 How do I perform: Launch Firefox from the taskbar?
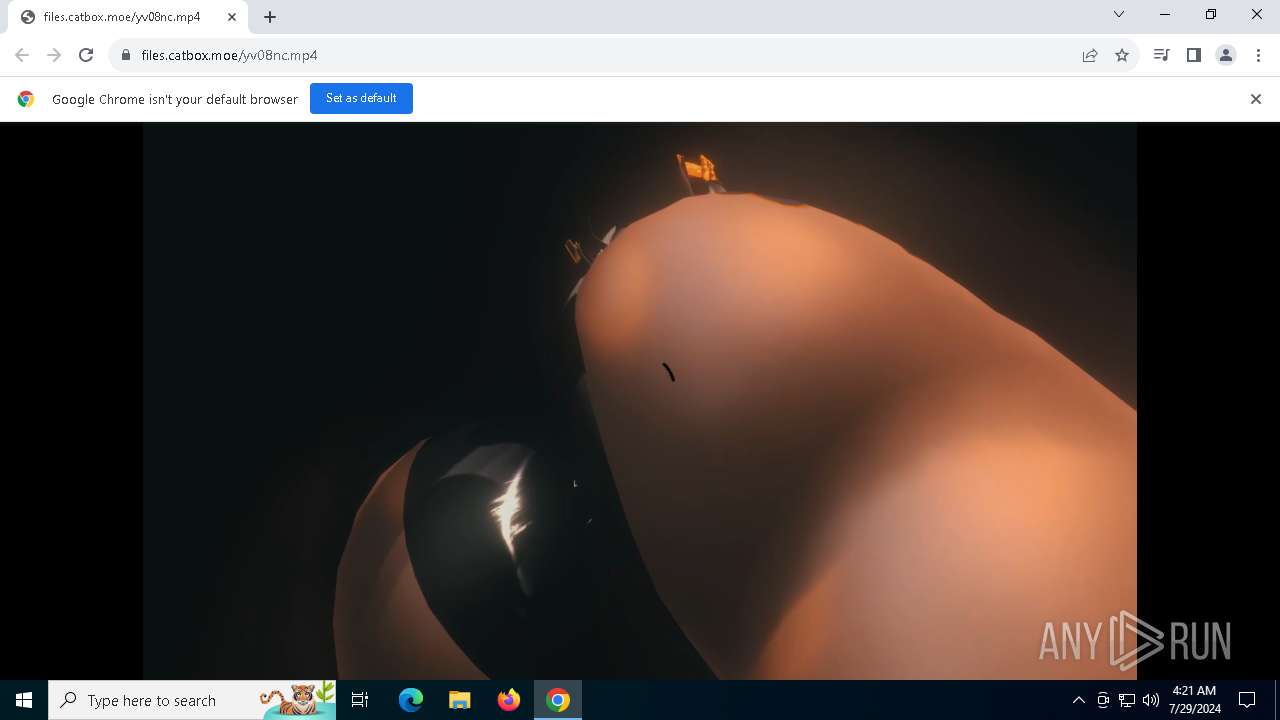pyautogui.click(x=509, y=700)
